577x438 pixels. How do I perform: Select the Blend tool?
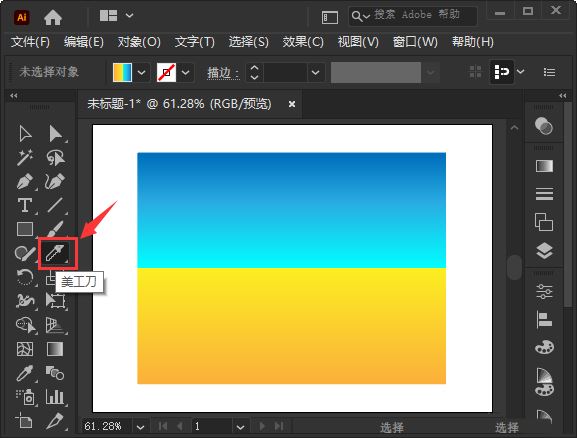tap(55, 373)
